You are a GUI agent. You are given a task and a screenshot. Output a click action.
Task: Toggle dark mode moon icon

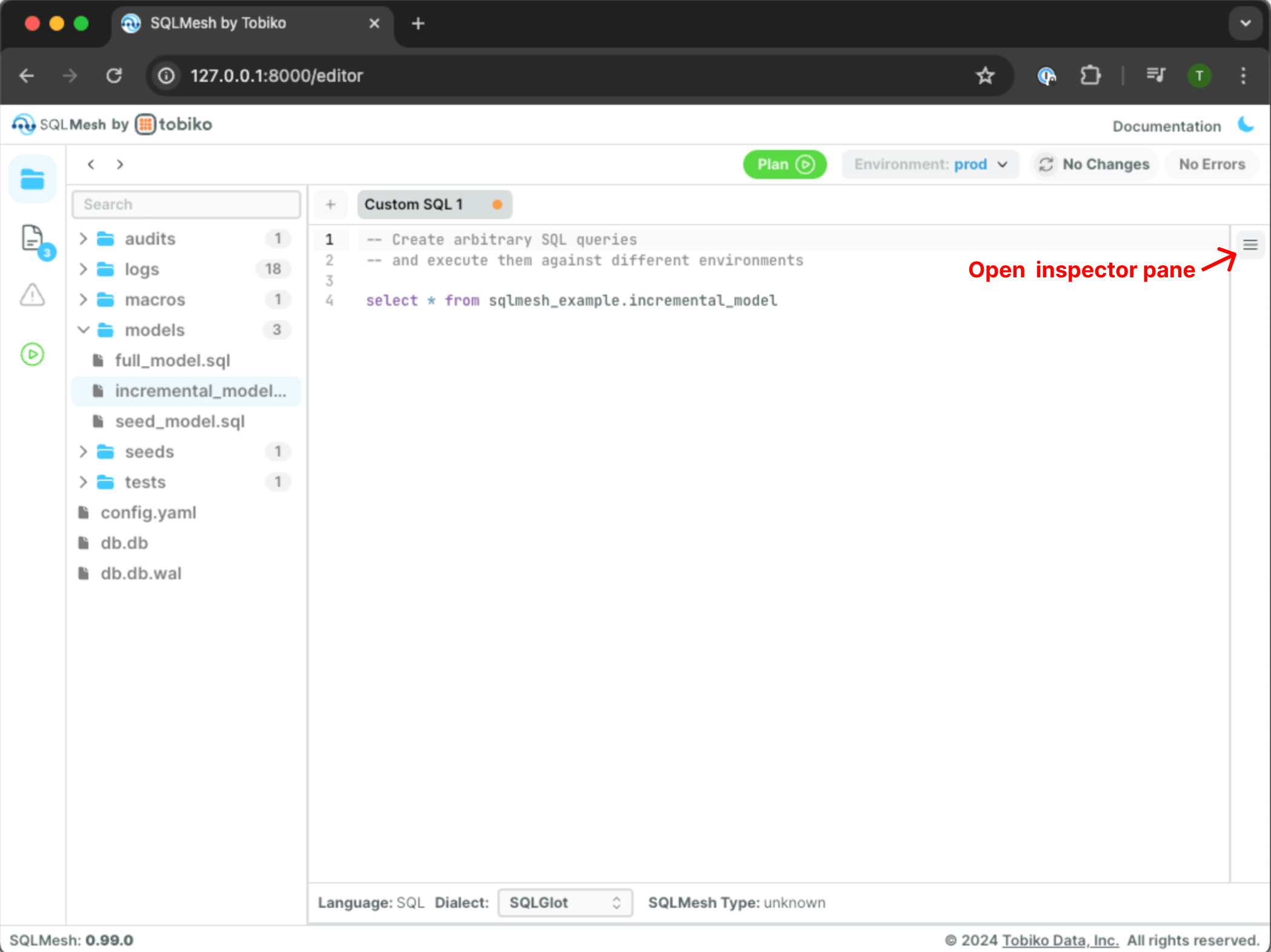point(1246,125)
